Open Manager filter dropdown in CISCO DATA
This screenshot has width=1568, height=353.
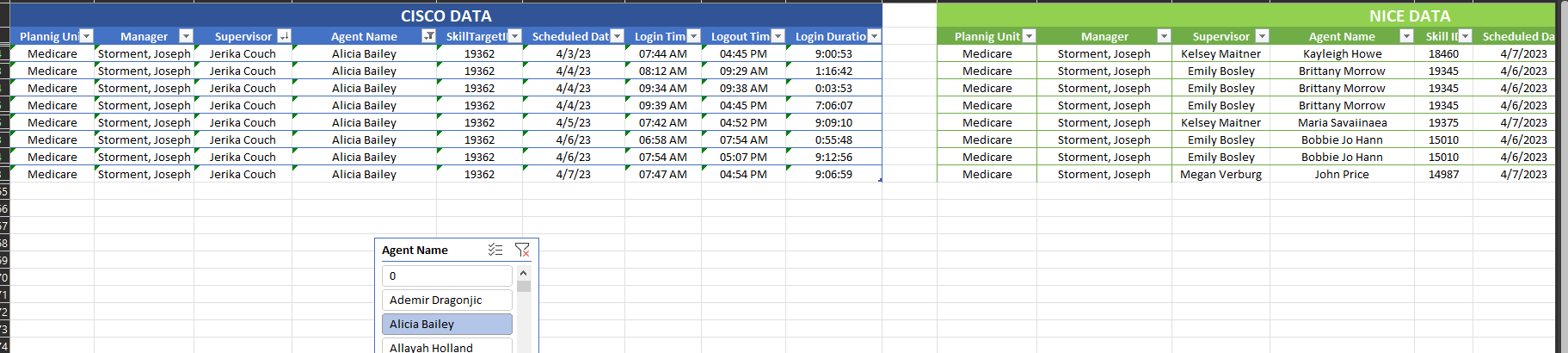coord(186,36)
